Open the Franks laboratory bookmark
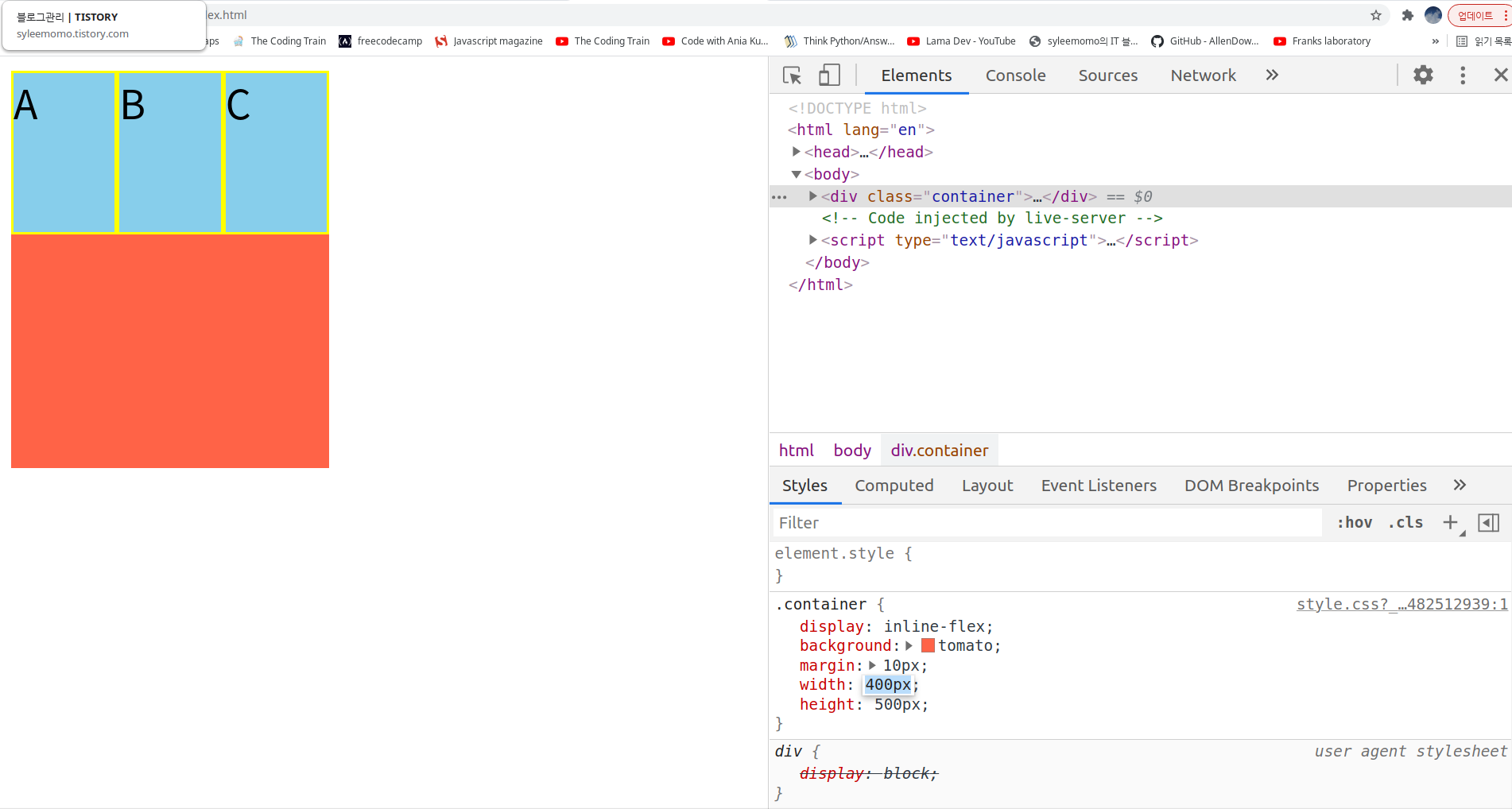The width and height of the screenshot is (1512, 809). [x=1322, y=41]
